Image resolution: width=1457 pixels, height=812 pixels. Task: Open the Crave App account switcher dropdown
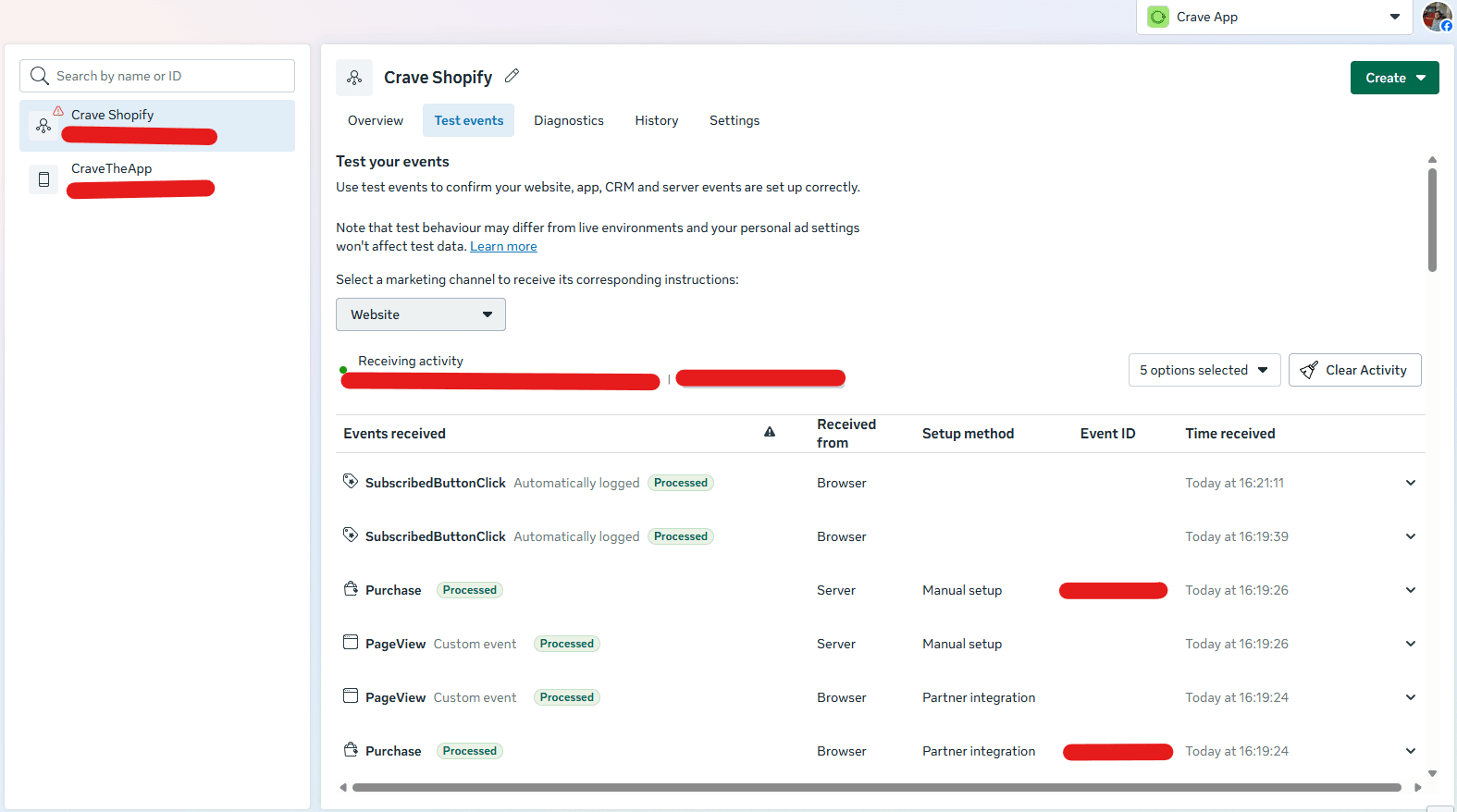pos(1274,17)
